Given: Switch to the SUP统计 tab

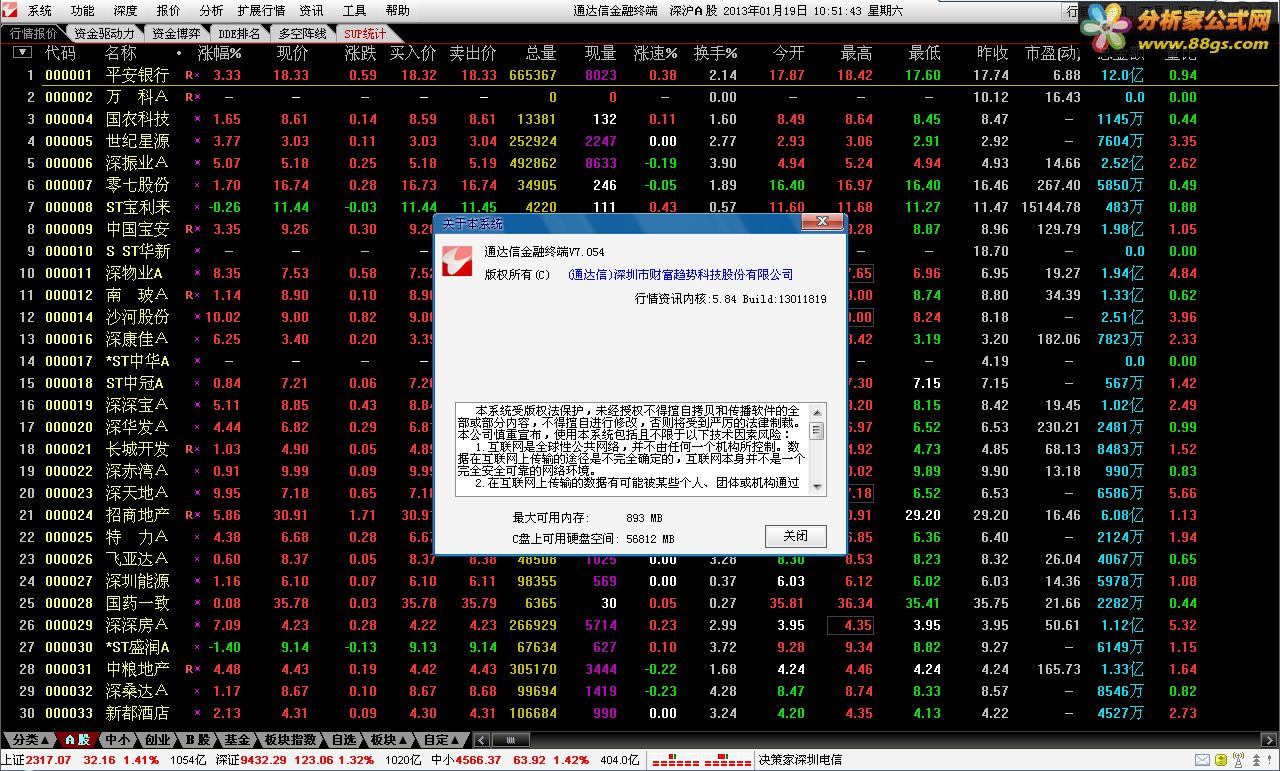Looking at the screenshot, I should (x=365, y=33).
